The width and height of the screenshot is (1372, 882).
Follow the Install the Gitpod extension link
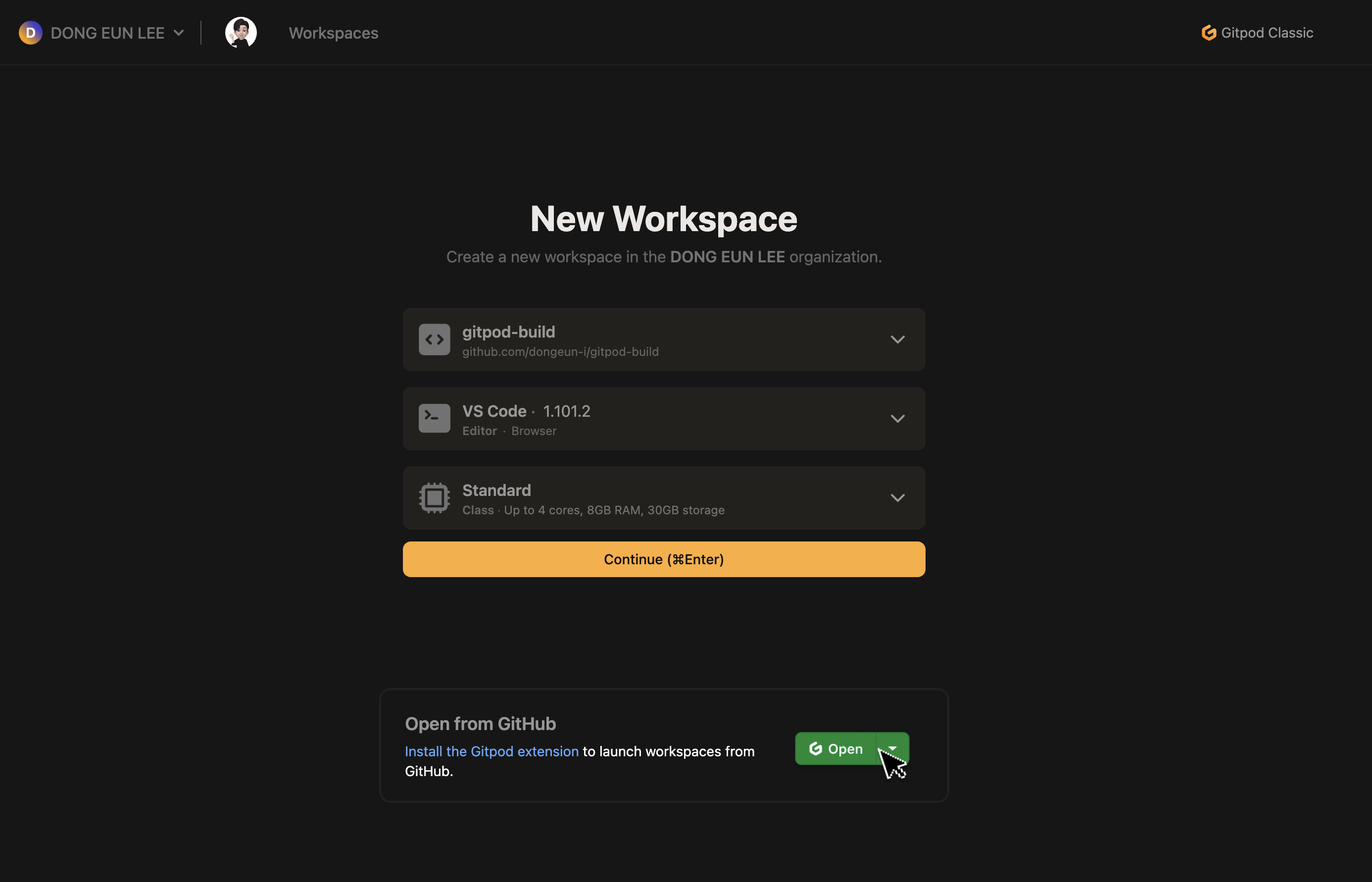491,751
